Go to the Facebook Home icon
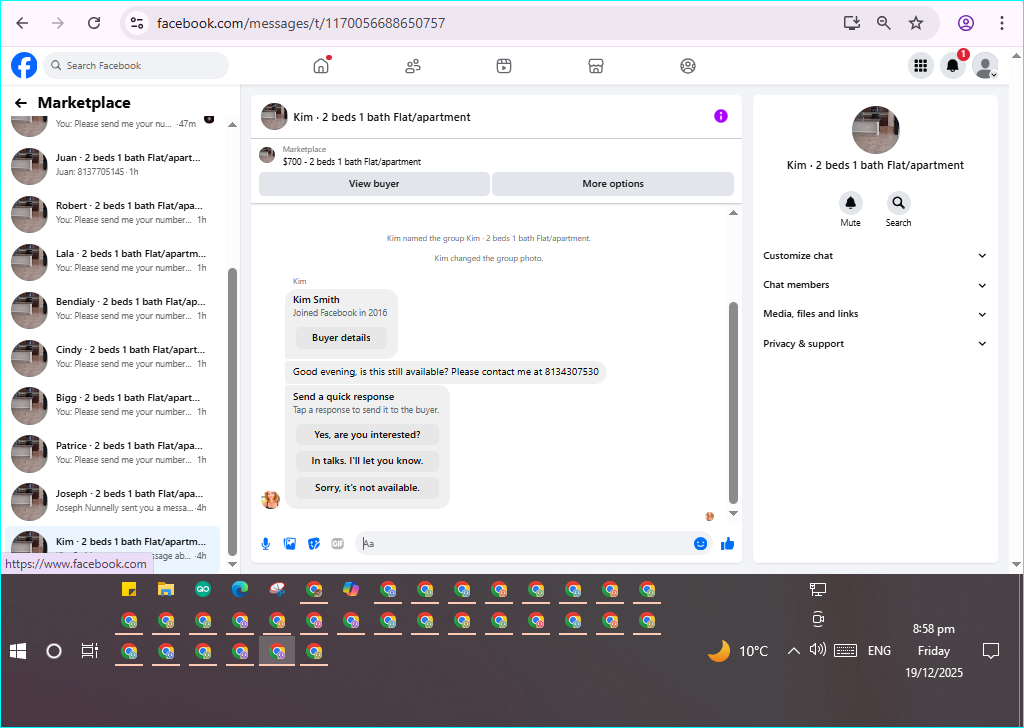 pos(321,65)
